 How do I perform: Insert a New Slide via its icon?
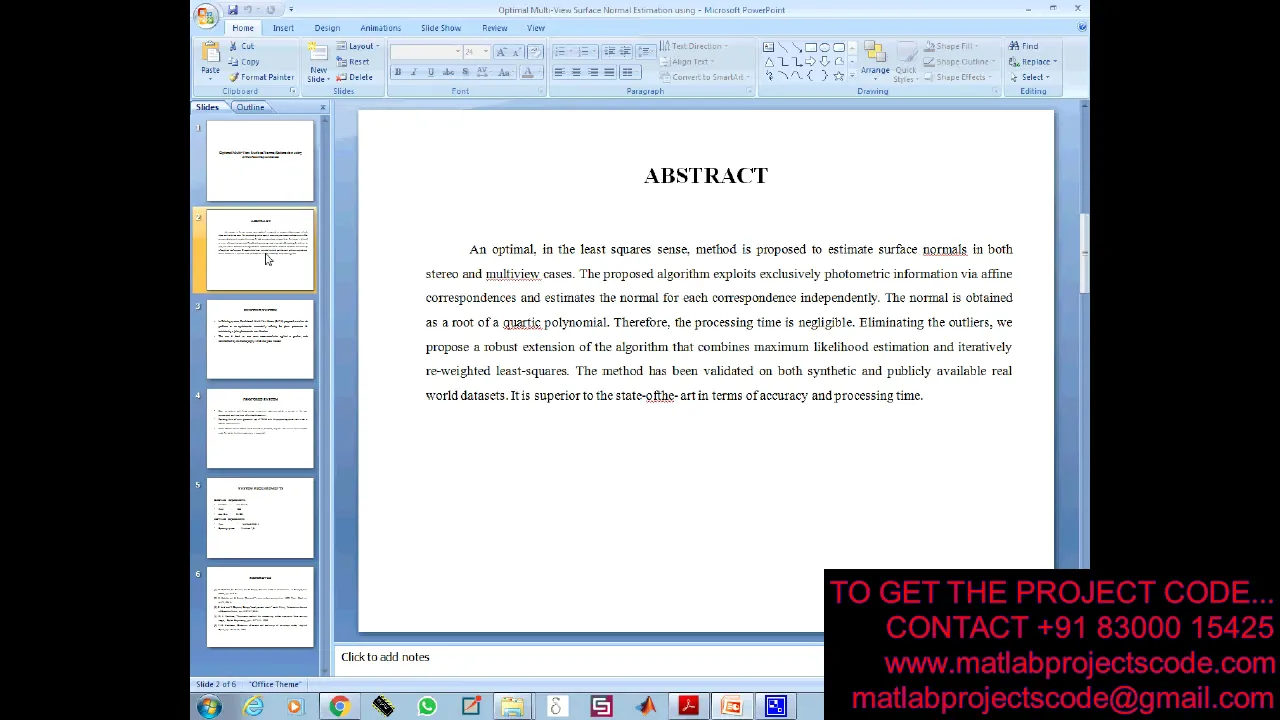click(x=318, y=52)
